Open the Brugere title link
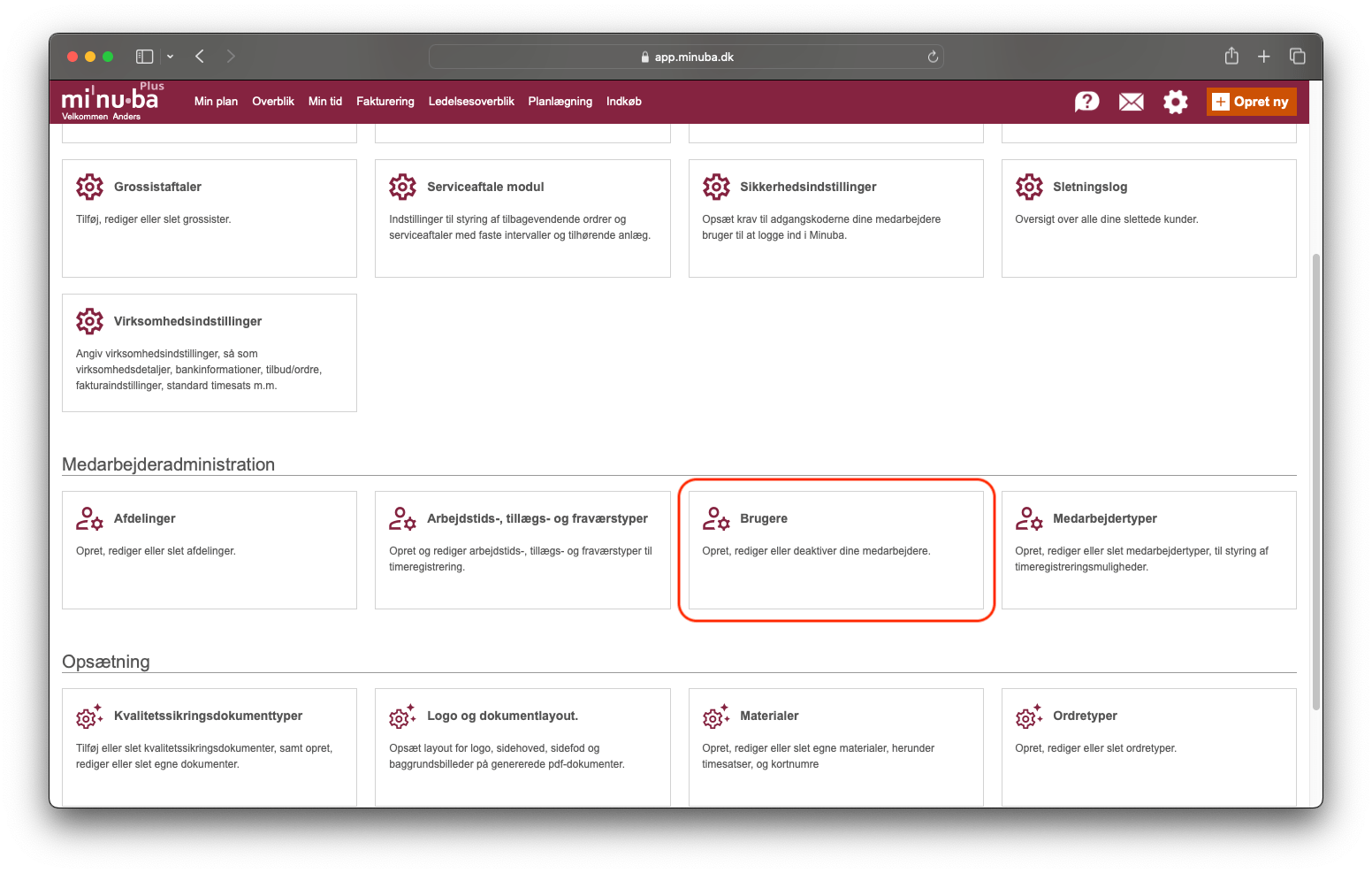Image resolution: width=1372 pixels, height=873 pixels. pos(764,518)
